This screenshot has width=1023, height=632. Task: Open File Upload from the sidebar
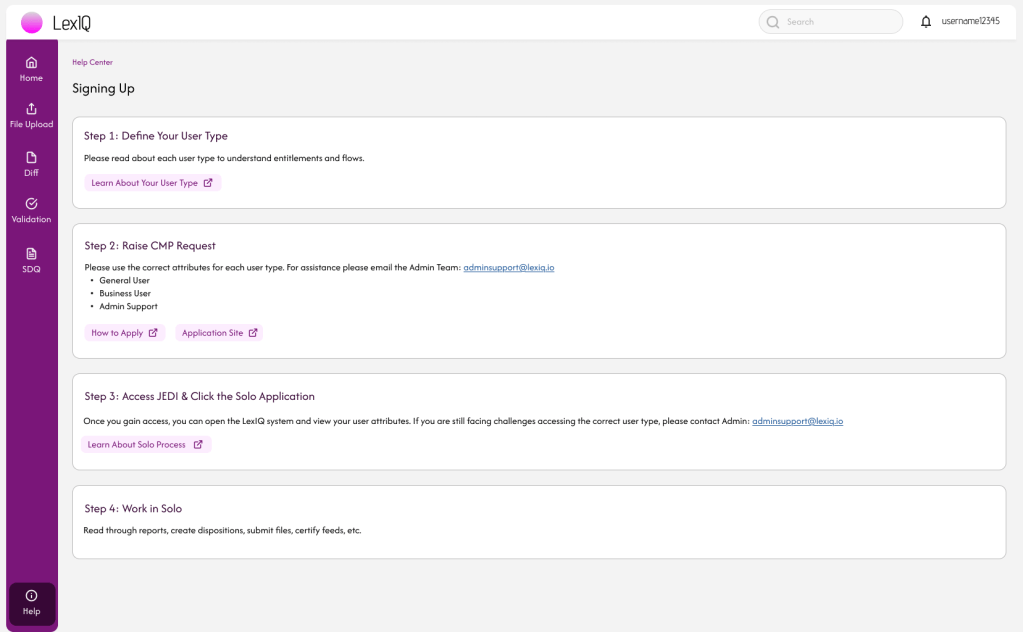click(31, 115)
